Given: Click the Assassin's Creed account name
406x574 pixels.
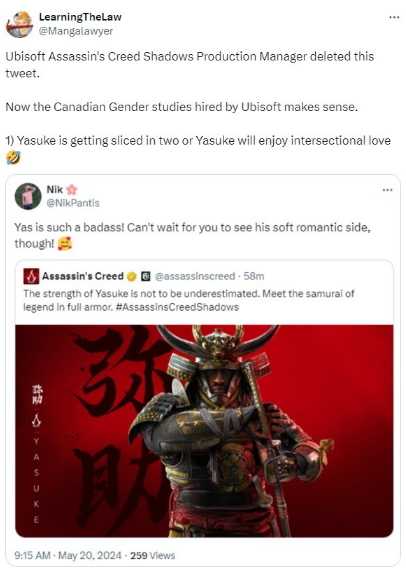Looking at the screenshot, I should [x=83, y=276].
